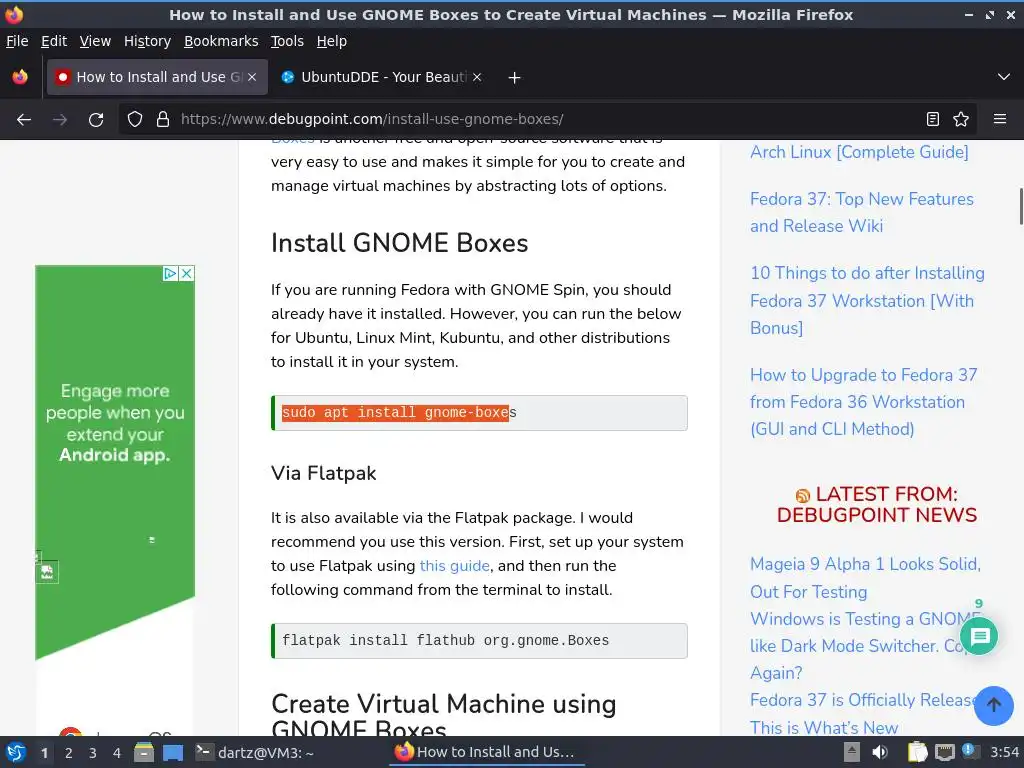Open the tracking protection shield icon

click(135, 120)
